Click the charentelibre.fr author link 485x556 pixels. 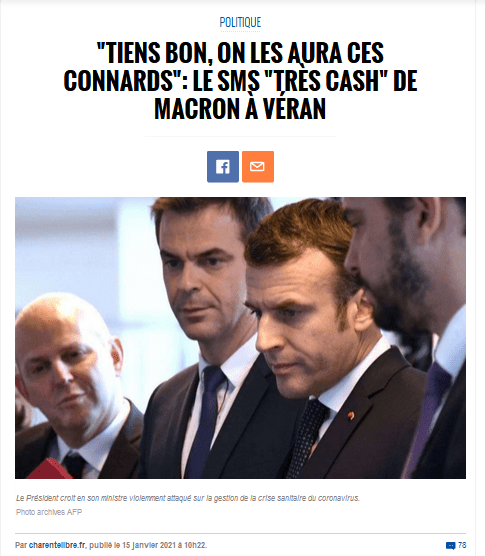coord(57,545)
